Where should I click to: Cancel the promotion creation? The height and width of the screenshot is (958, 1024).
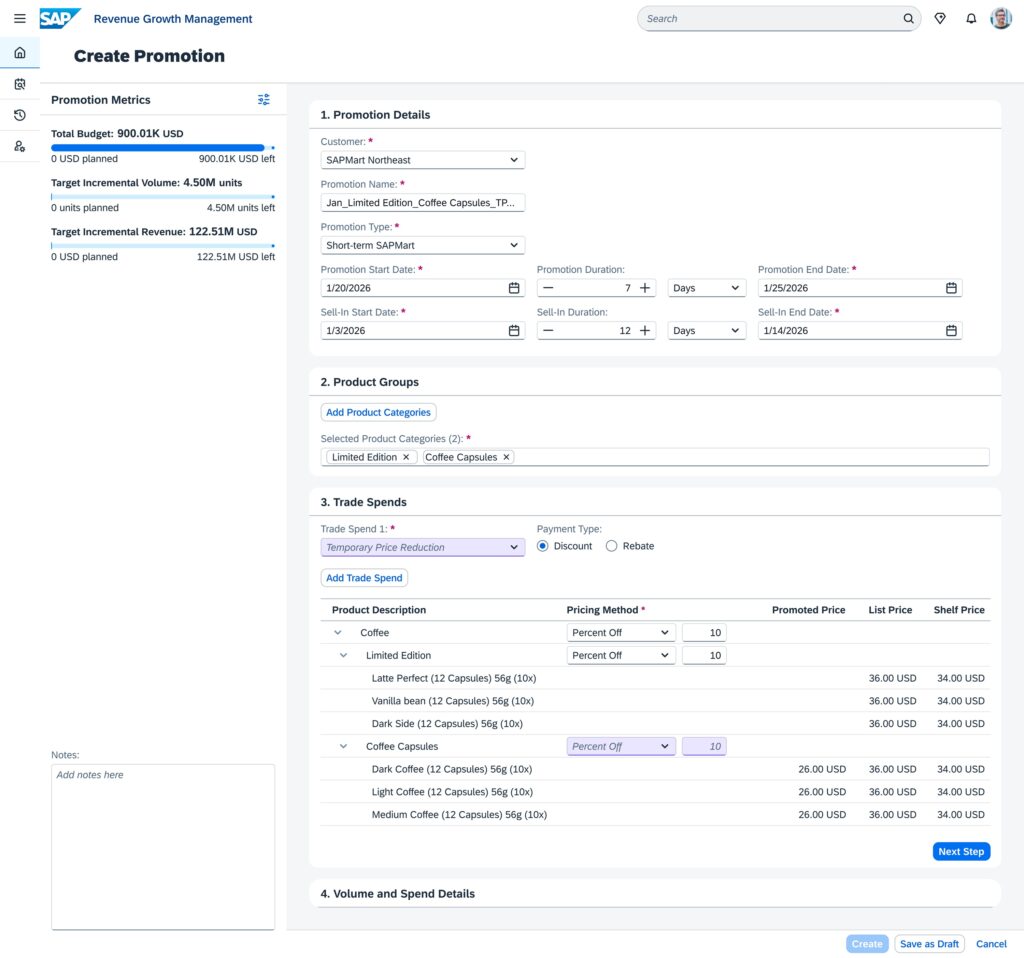[x=991, y=944]
